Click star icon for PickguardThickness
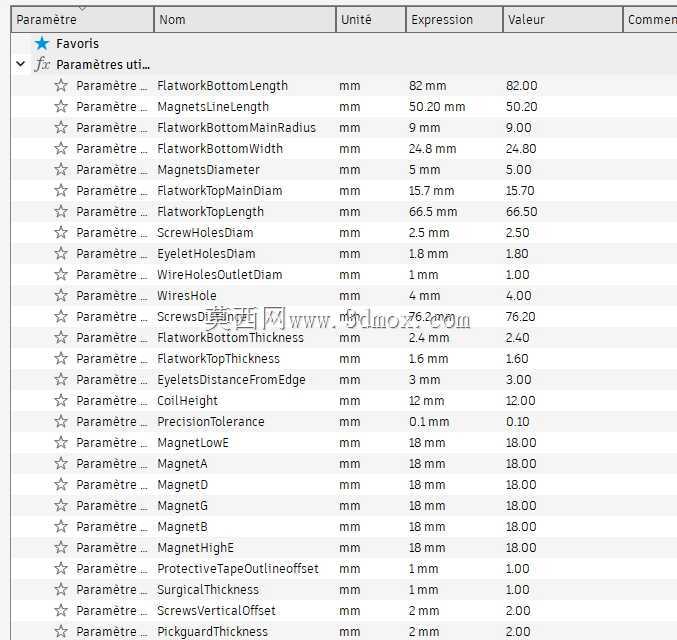This screenshot has width=677, height=640. [61, 631]
